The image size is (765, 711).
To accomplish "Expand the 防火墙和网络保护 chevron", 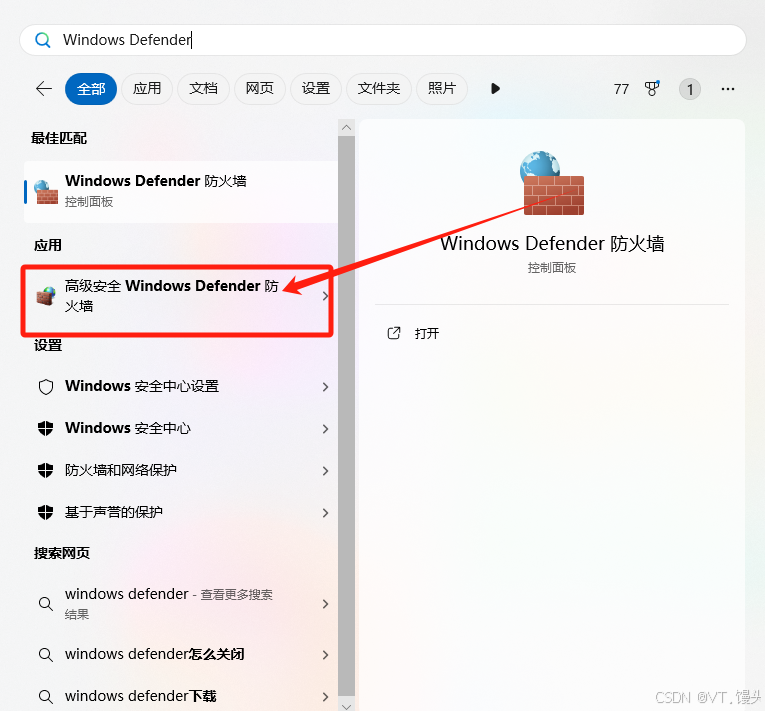I will (325, 471).
